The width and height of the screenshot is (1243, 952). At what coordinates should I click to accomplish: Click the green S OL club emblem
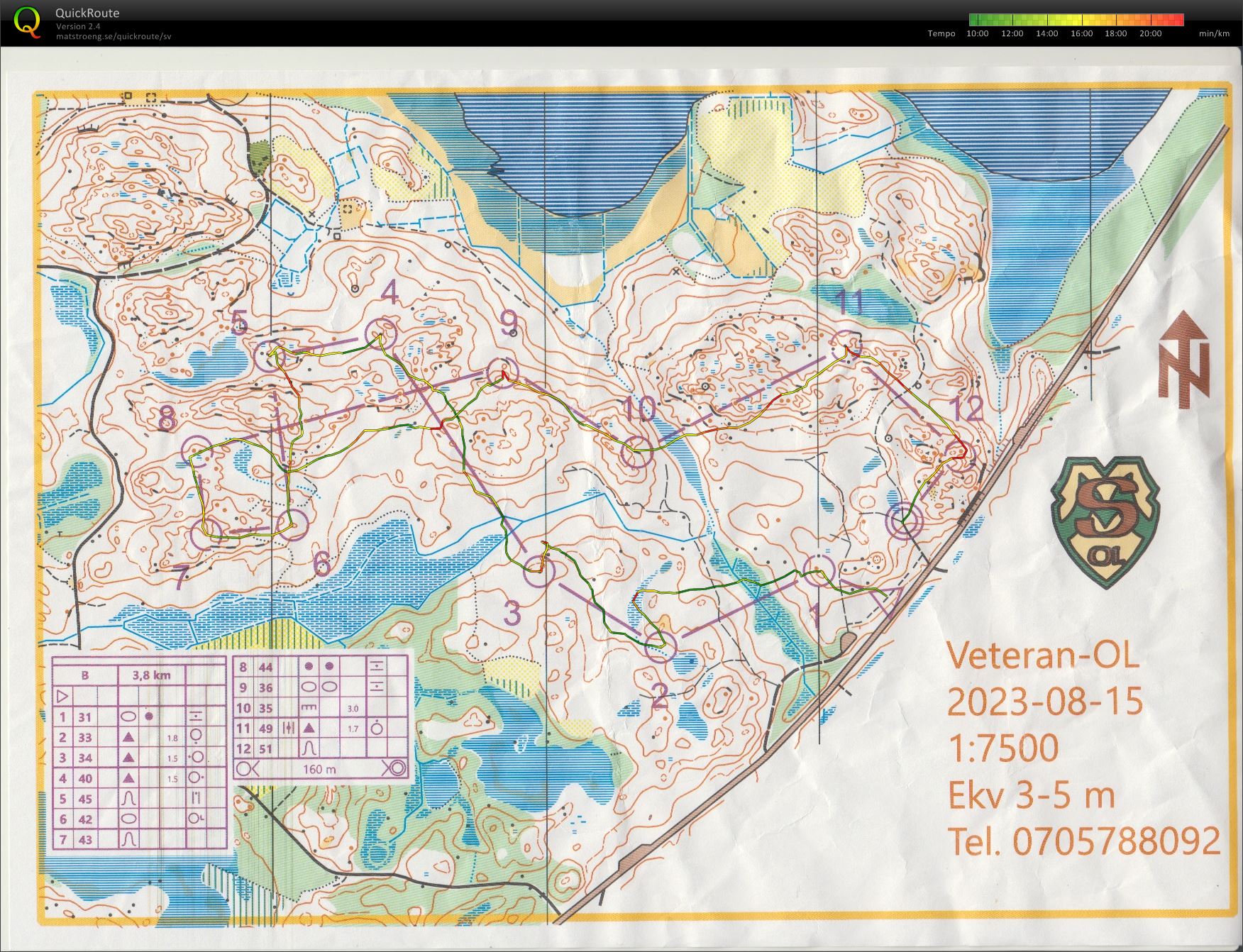coord(1105,521)
